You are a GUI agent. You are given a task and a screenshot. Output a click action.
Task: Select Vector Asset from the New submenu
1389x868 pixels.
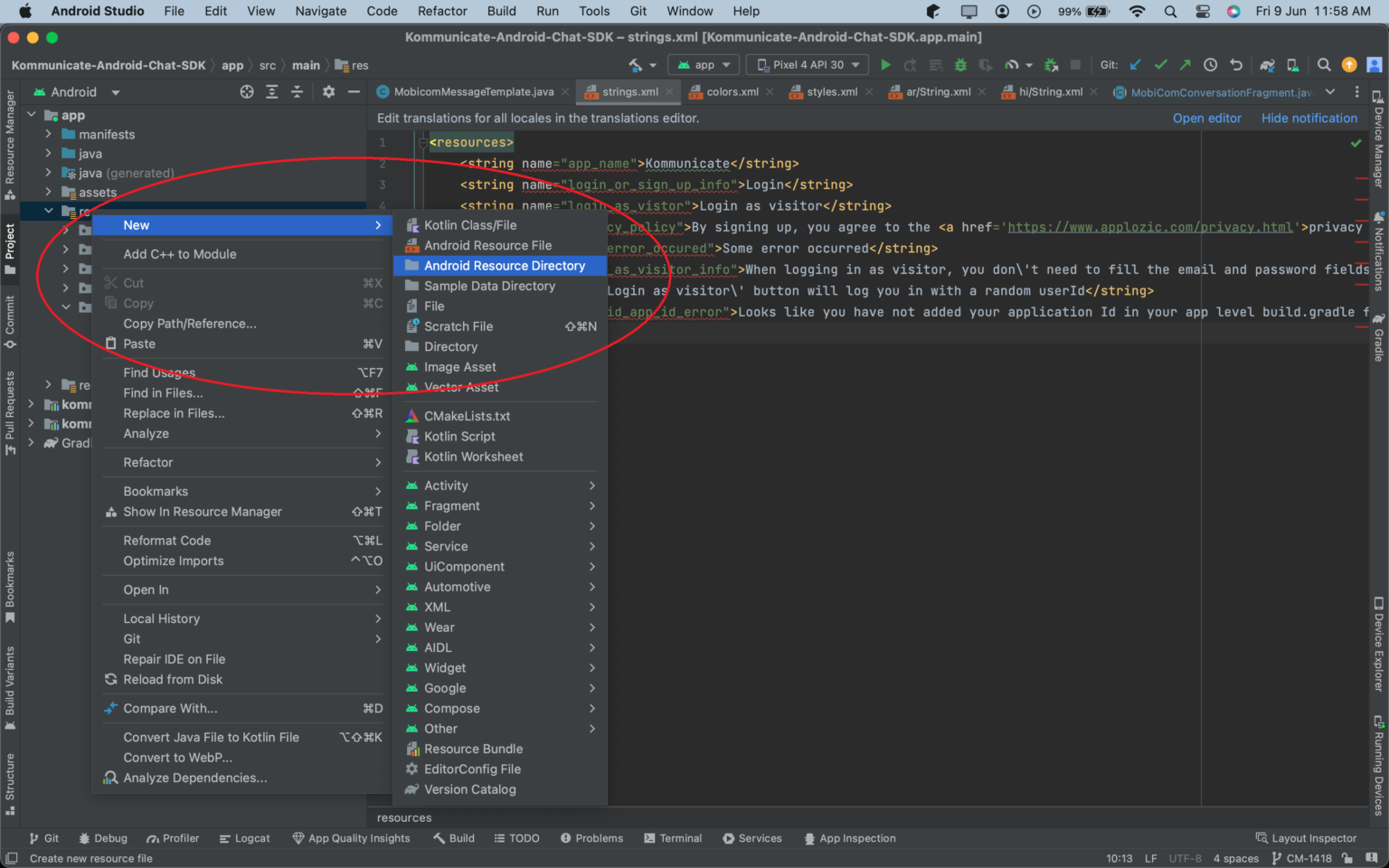click(463, 387)
